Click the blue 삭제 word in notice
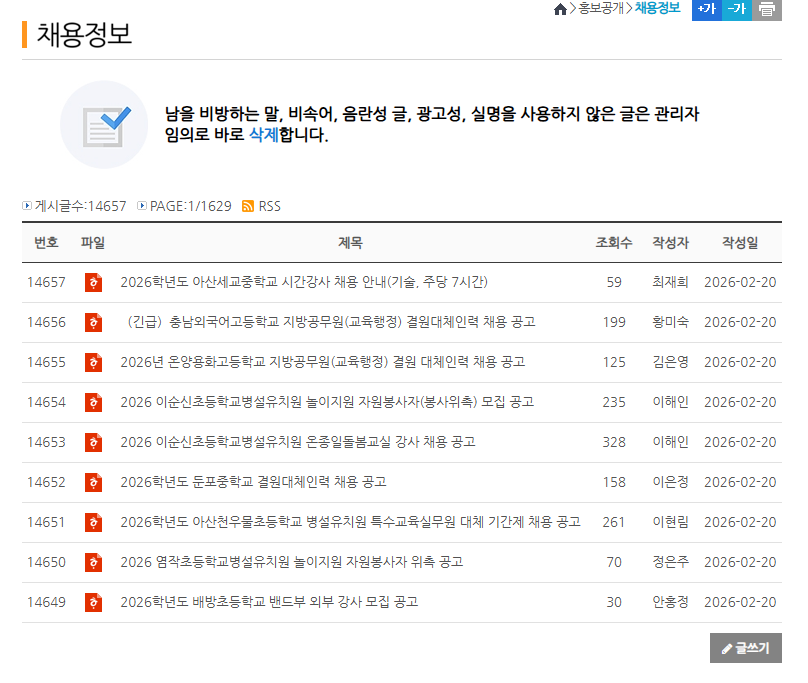808x683 pixels. coord(264,135)
